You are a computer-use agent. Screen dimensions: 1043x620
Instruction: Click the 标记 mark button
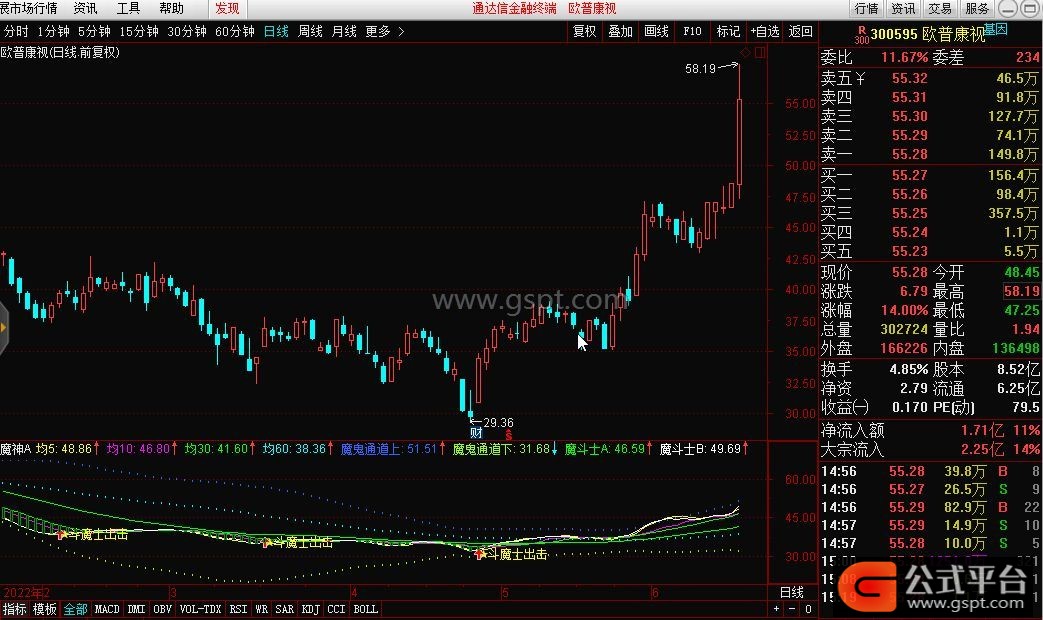pyautogui.click(x=728, y=31)
